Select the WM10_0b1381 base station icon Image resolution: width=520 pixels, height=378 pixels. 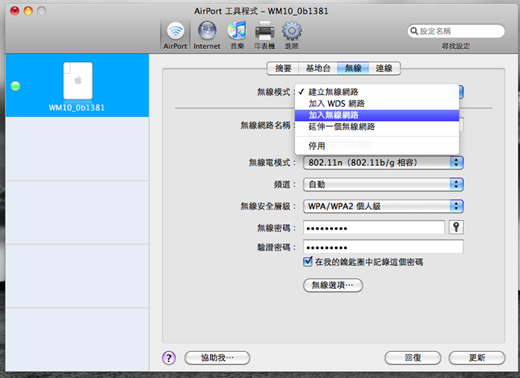[x=78, y=81]
